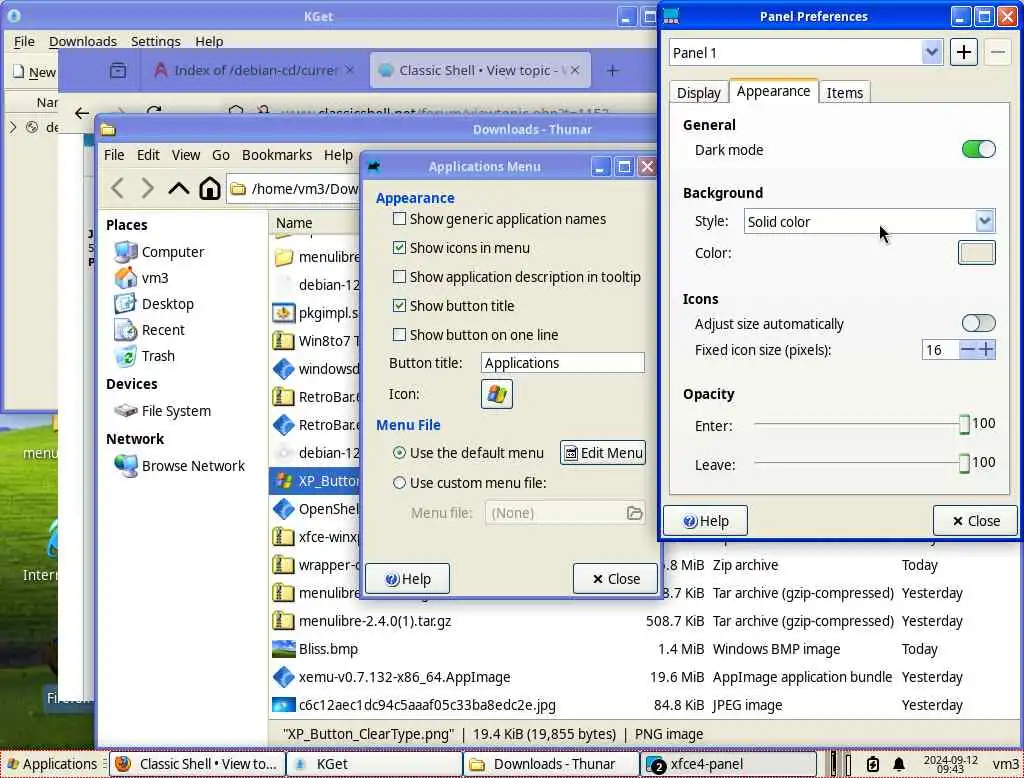Open the Panel 1 selector dropdown
The height and width of the screenshot is (778, 1024).
pos(806,53)
